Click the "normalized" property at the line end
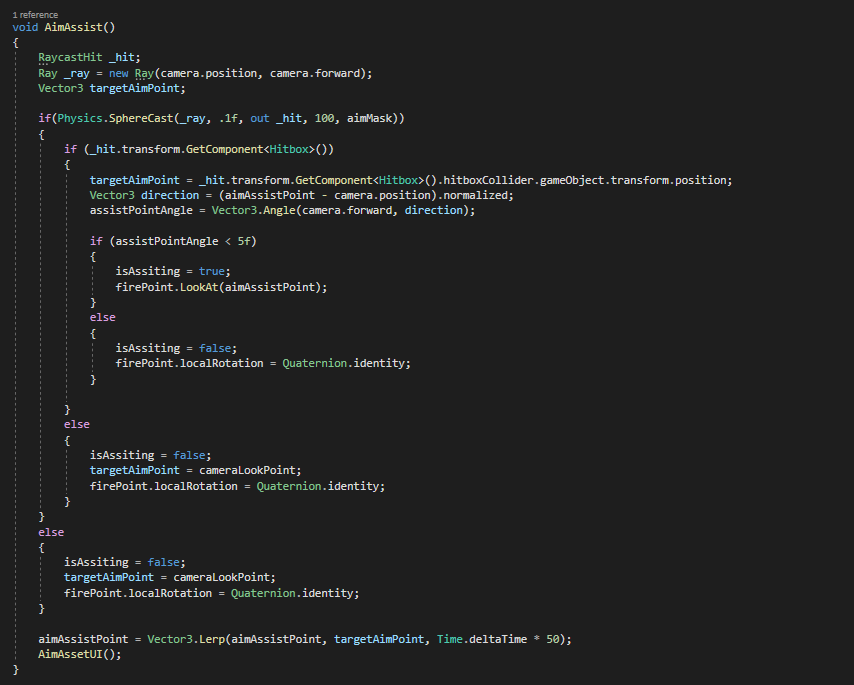This screenshot has width=854, height=685. click(475, 195)
